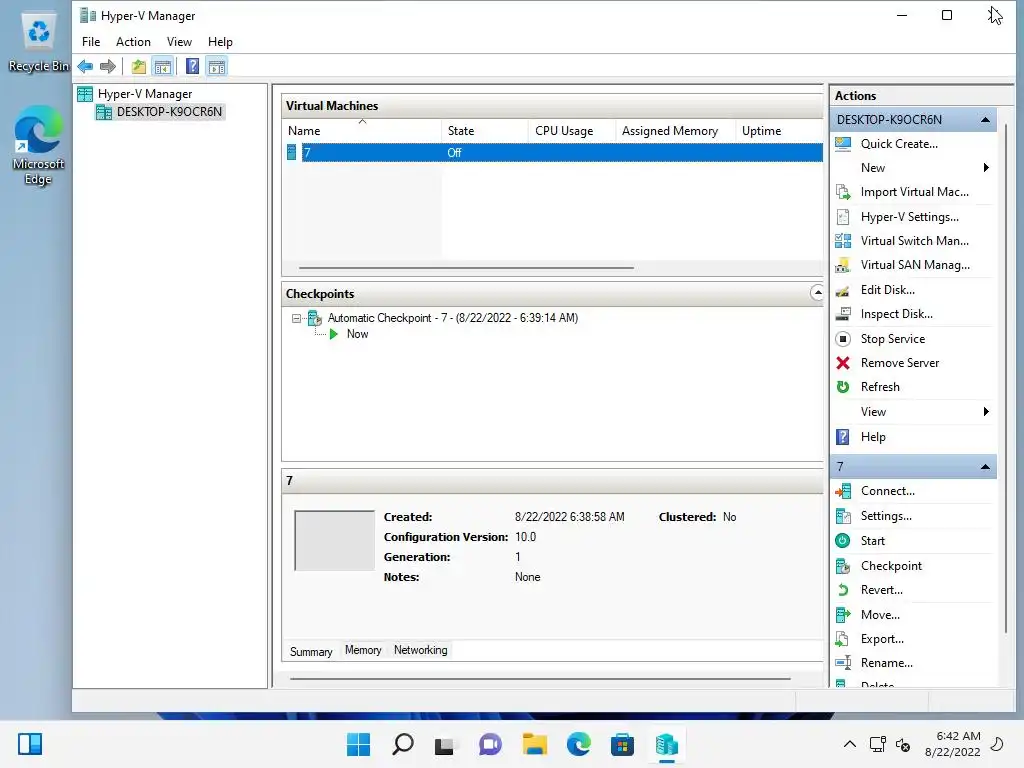Toggle the Show/Hide Action Pane toolbar icon
The width and height of the screenshot is (1024, 768).
point(217,66)
